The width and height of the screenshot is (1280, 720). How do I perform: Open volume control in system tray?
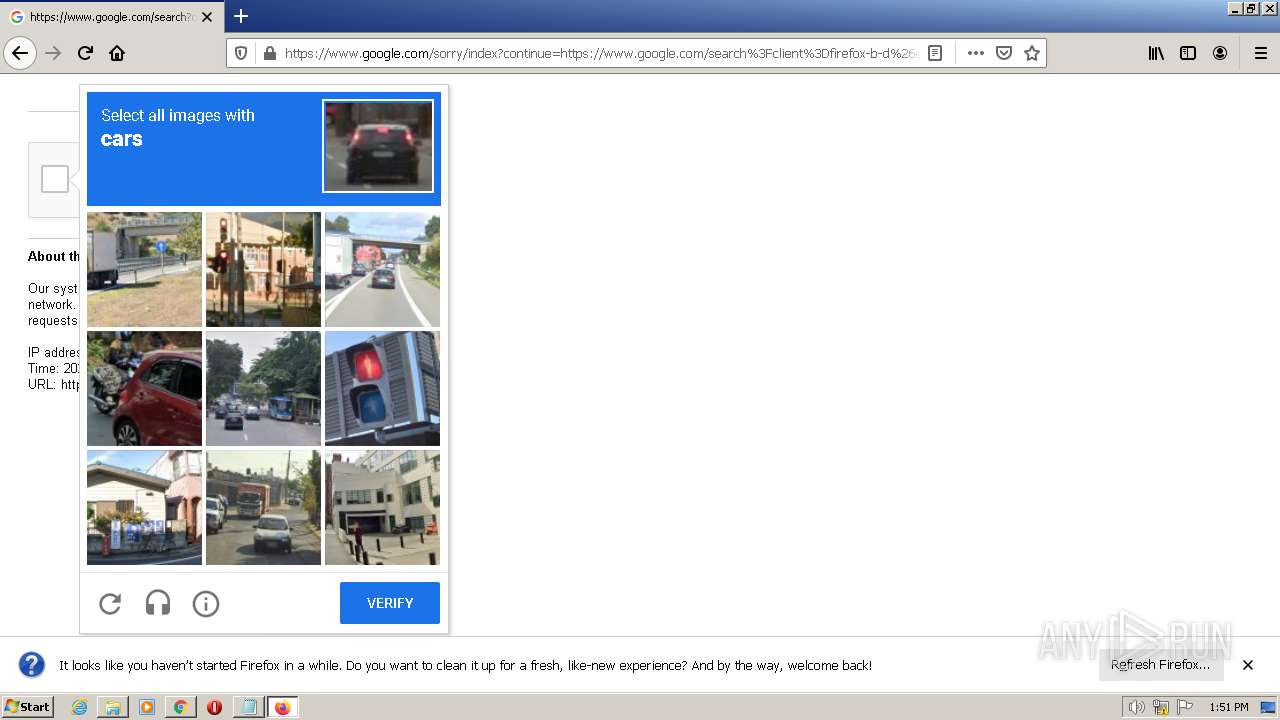coord(1136,707)
